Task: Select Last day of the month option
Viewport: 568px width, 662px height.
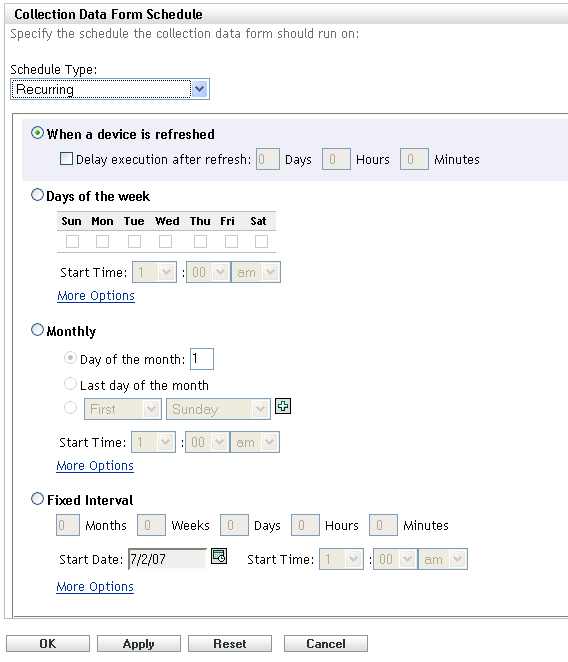Action: (x=70, y=384)
